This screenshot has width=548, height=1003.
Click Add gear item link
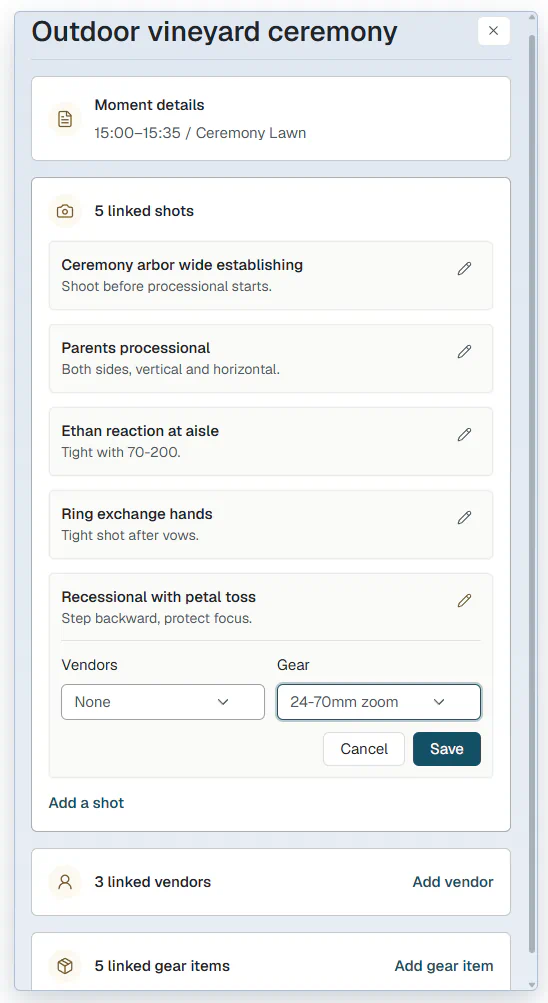coord(444,966)
